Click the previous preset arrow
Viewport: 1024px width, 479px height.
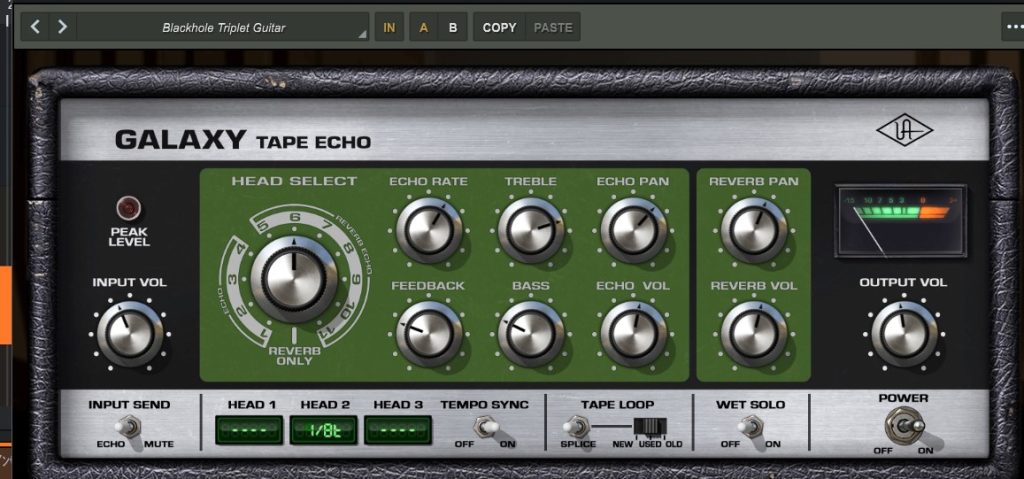[36, 27]
